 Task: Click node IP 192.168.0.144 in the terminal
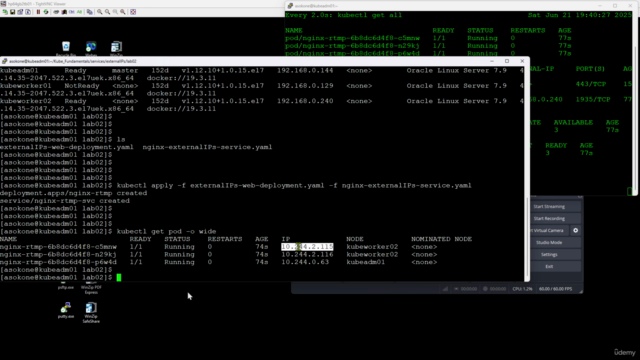coord(305,70)
